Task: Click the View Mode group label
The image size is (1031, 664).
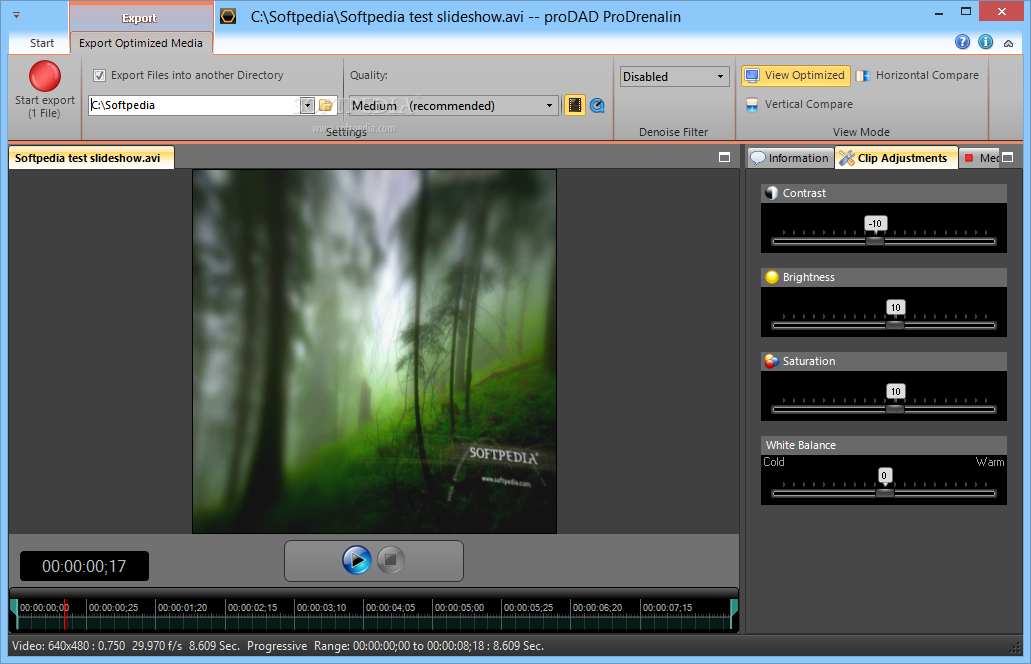Action: click(861, 132)
